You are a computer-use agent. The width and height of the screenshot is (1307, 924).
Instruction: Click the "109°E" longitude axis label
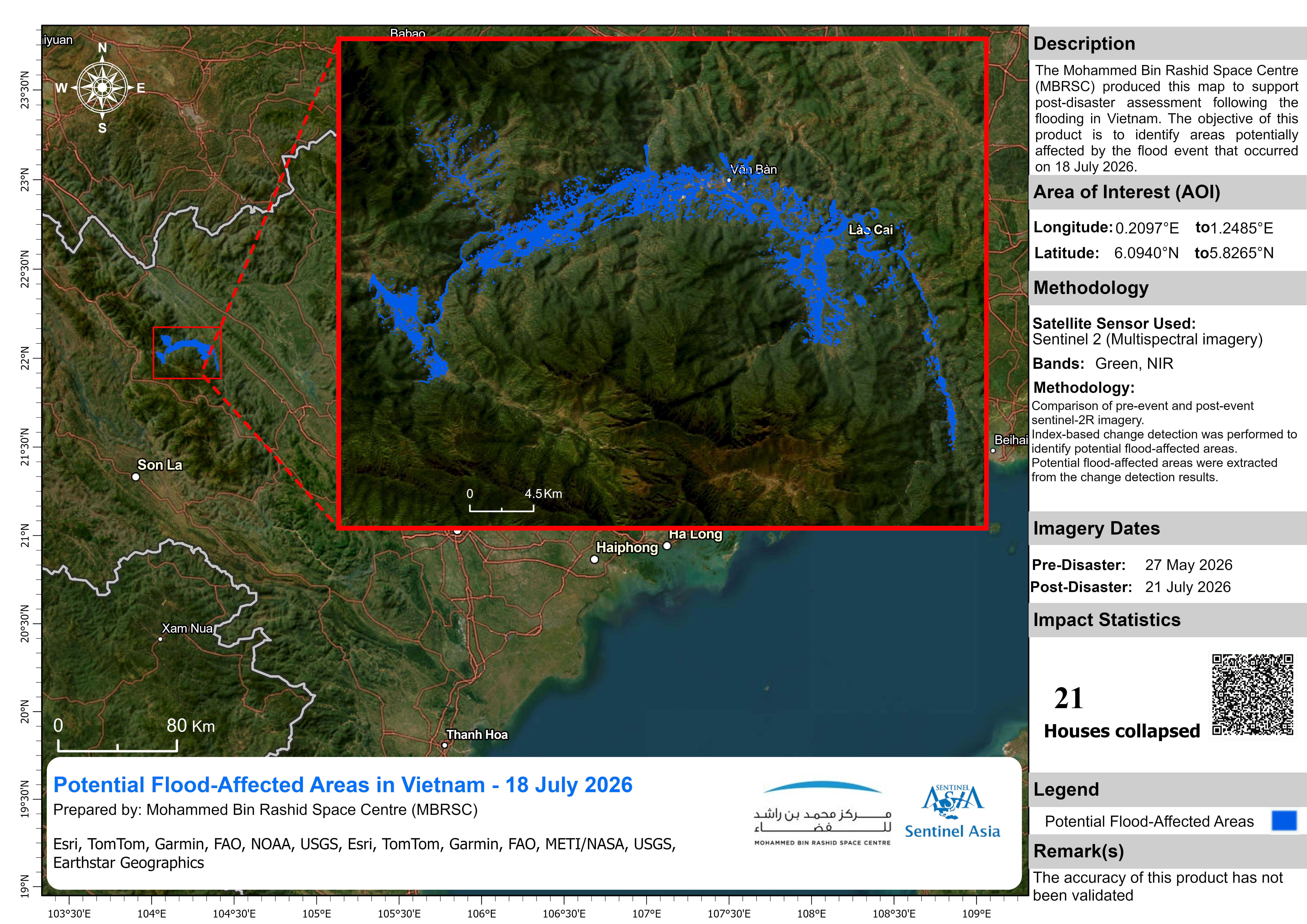pos(977,914)
